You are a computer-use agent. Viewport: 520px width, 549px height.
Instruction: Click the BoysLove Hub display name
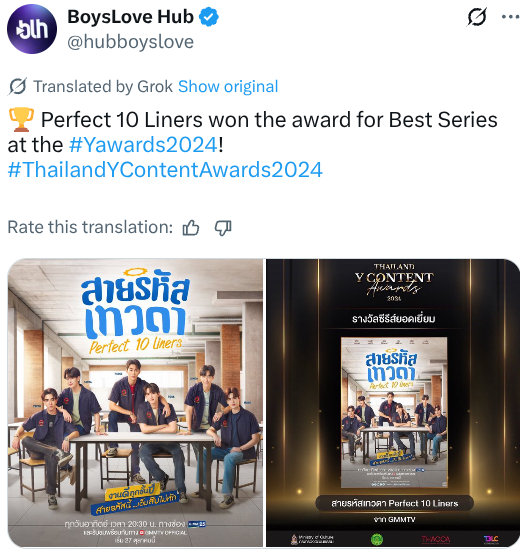pos(130,16)
